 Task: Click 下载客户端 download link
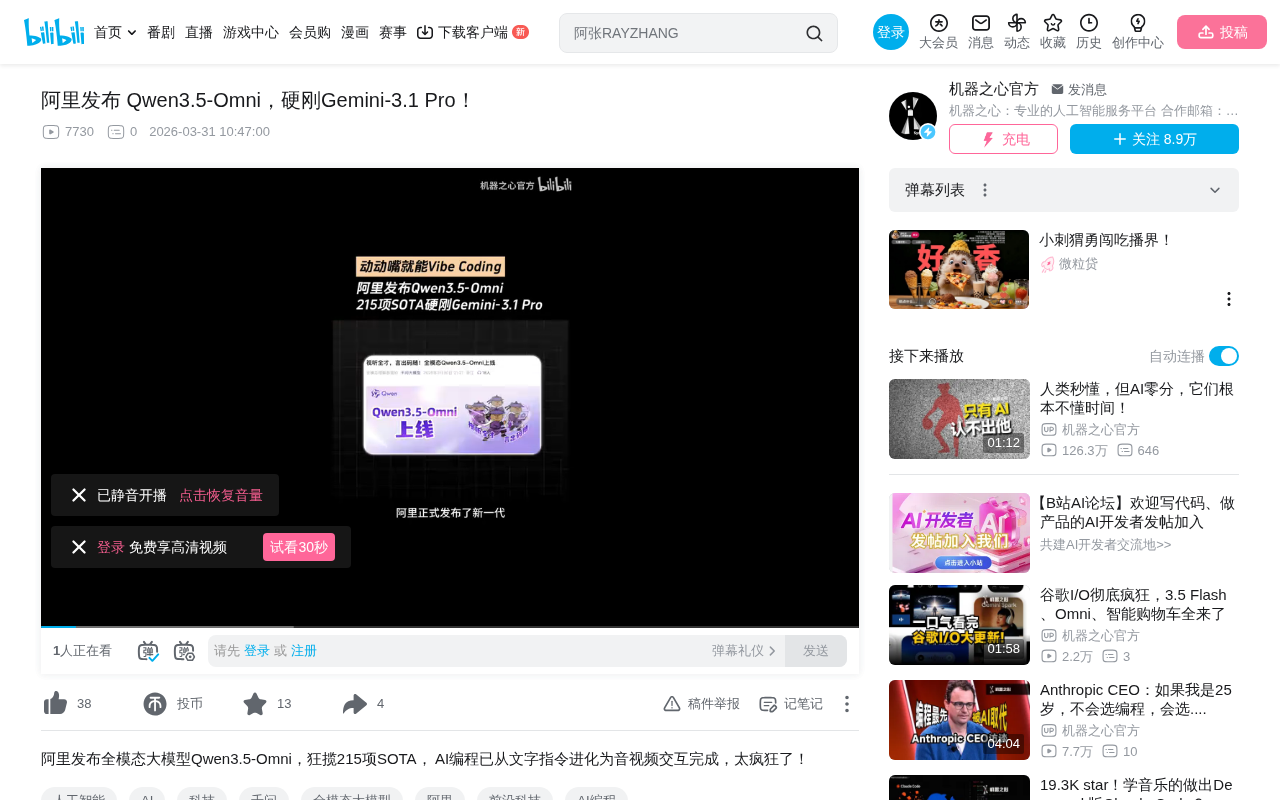point(472,32)
